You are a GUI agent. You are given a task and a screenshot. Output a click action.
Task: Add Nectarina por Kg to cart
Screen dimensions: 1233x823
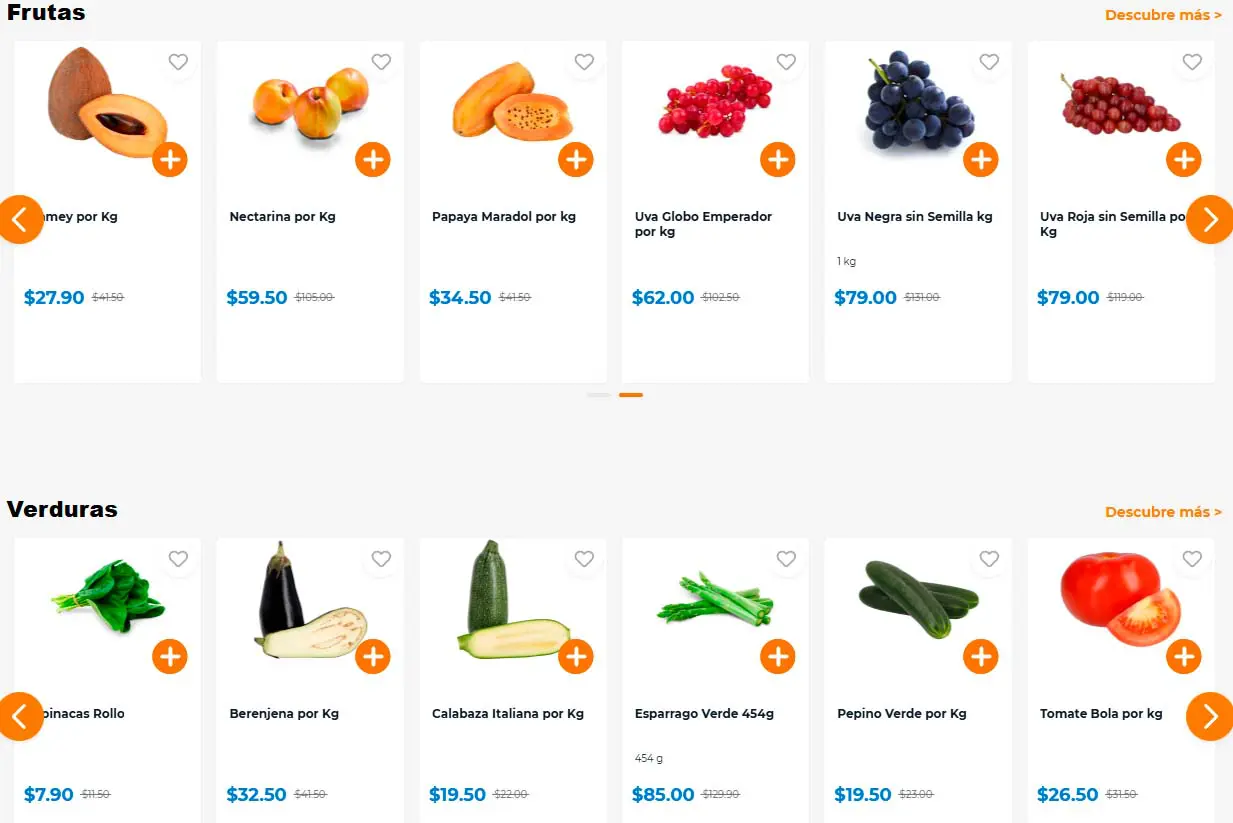(x=373, y=159)
